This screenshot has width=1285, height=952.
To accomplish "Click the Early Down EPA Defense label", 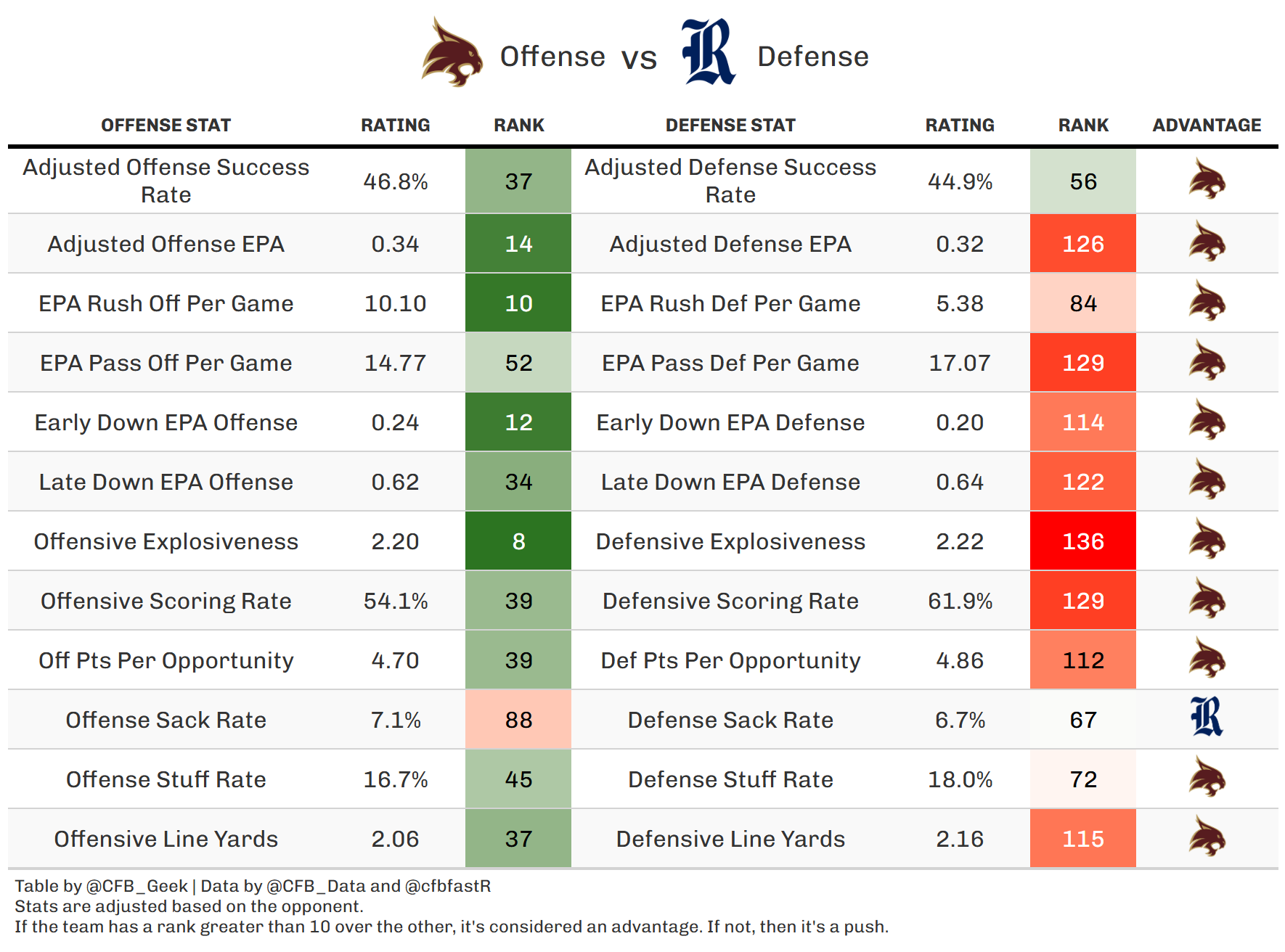I will coord(730,422).
